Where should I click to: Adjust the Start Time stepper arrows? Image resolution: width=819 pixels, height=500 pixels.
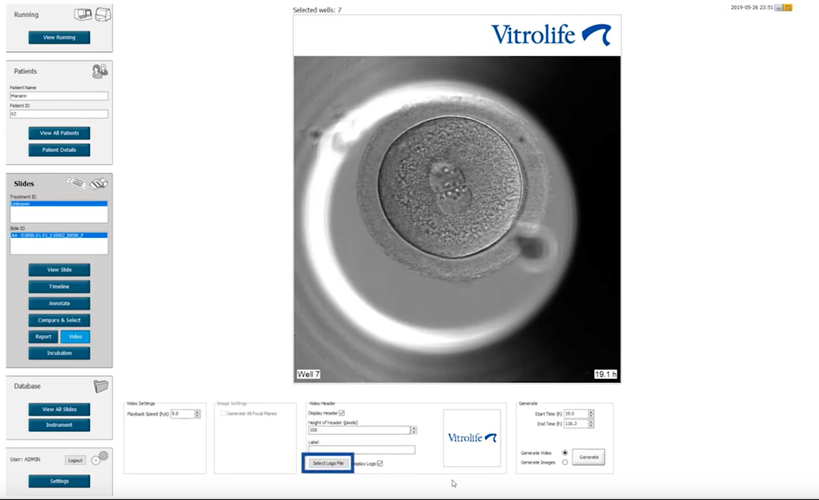click(x=591, y=413)
